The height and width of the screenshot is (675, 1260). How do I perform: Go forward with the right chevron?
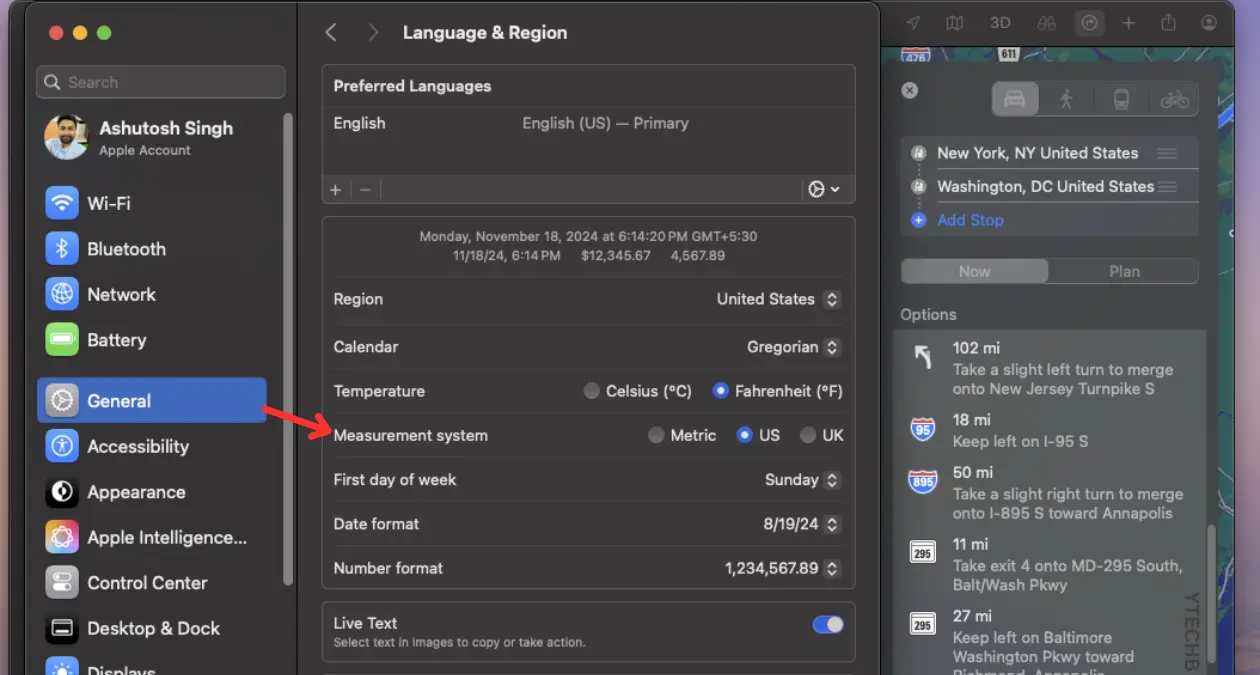373,33
